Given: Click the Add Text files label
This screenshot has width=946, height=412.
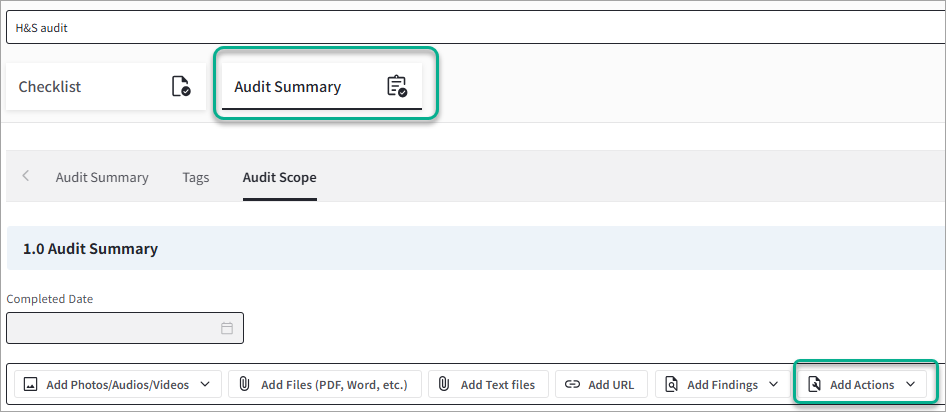Looking at the screenshot, I should [x=498, y=384].
